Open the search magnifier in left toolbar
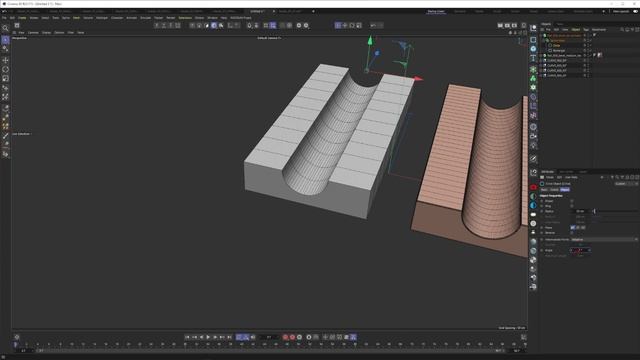The width and height of the screenshot is (640, 360). (5, 28)
